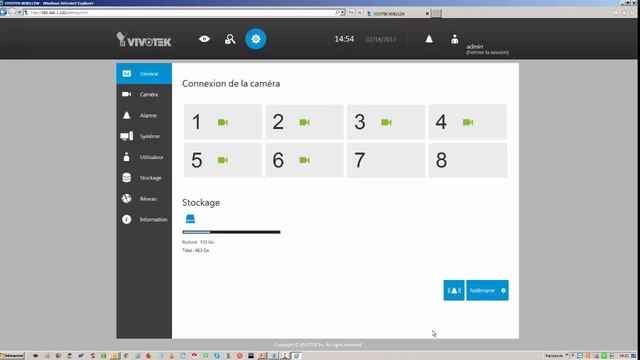The height and width of the screenshot is (360, 640).
Task: Open settings via the blue gear icon
Action: pyautogui.click(x=256, y=39)
